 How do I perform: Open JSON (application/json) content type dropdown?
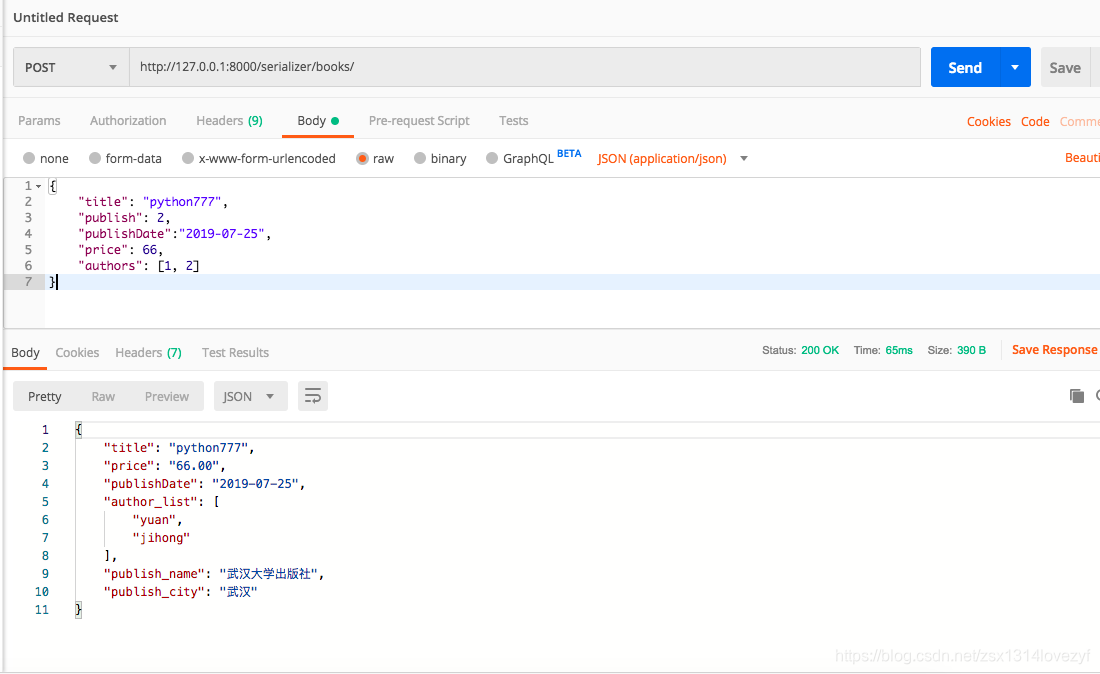(672, 159)
